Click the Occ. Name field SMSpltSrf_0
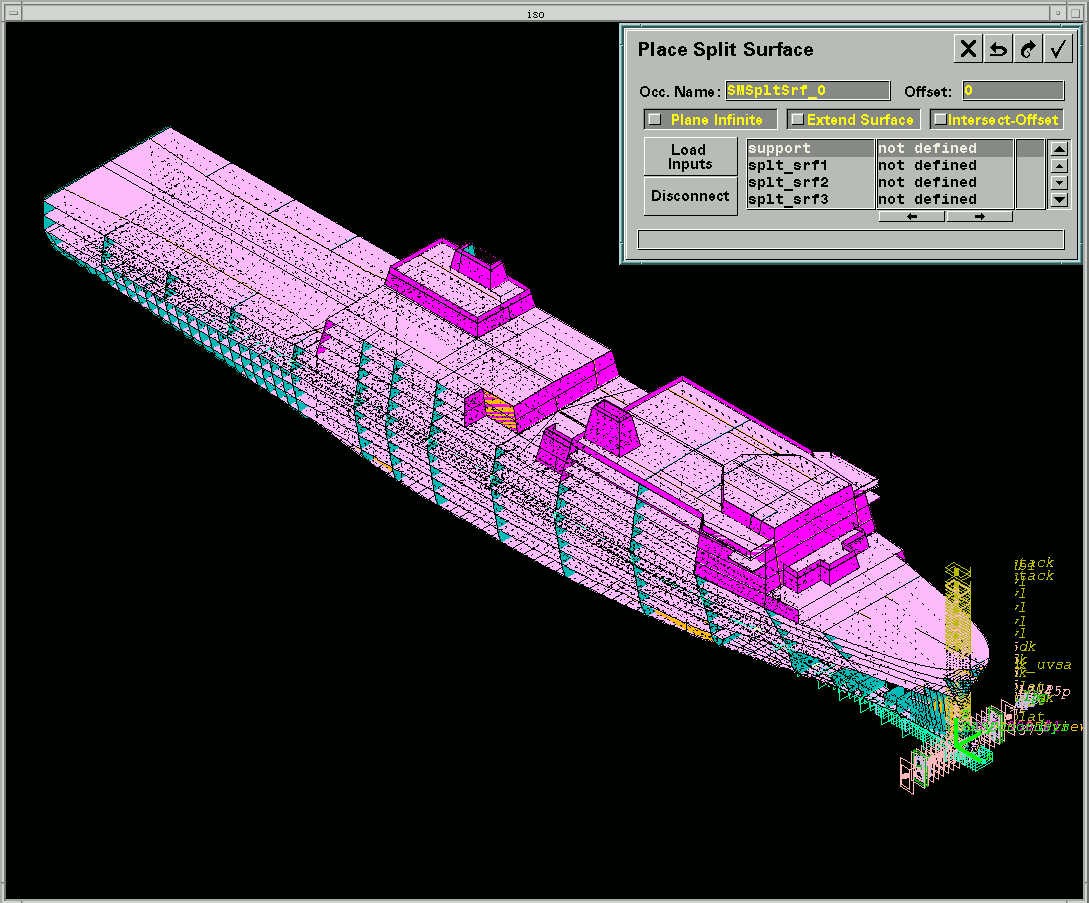Screen dimensions: 1089x903 click(808, 91)
